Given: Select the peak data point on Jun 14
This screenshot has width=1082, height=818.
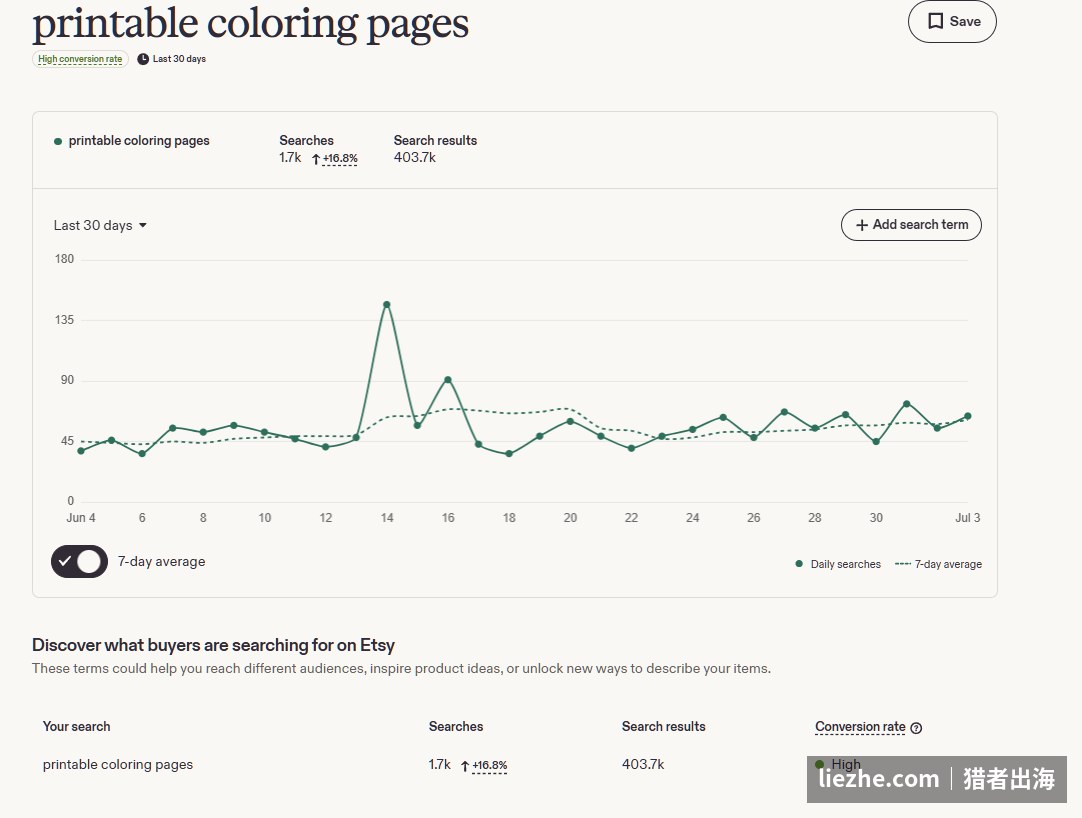Looking at the screenshot, I should [x=386, y=304].
